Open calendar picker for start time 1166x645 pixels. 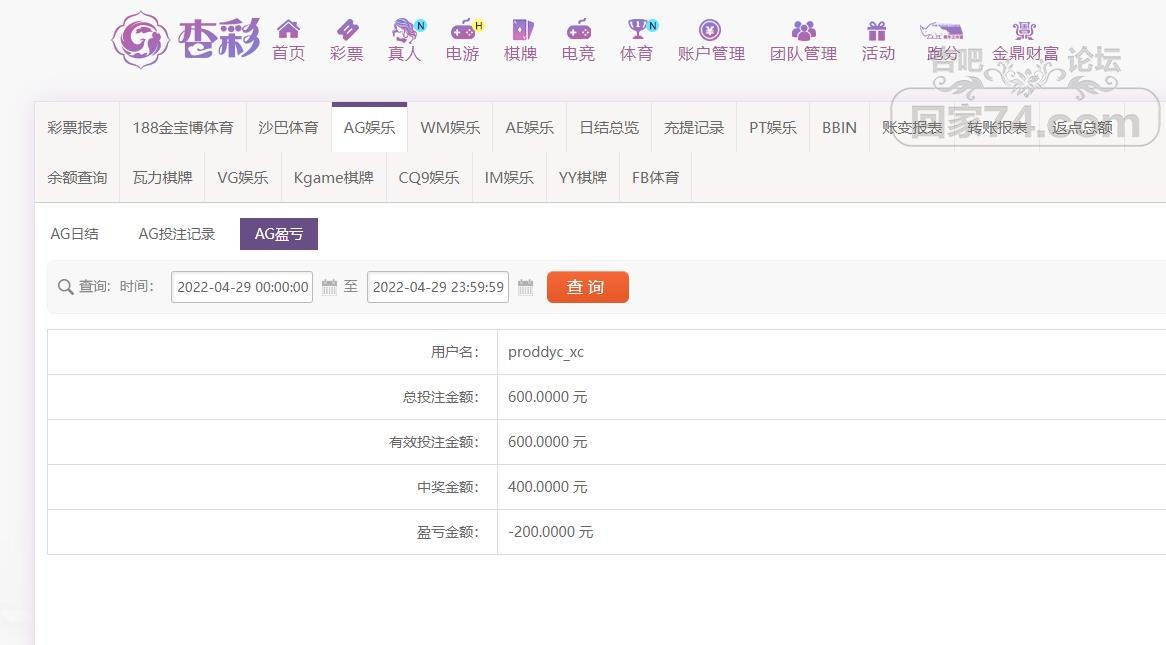click(329, 287)
